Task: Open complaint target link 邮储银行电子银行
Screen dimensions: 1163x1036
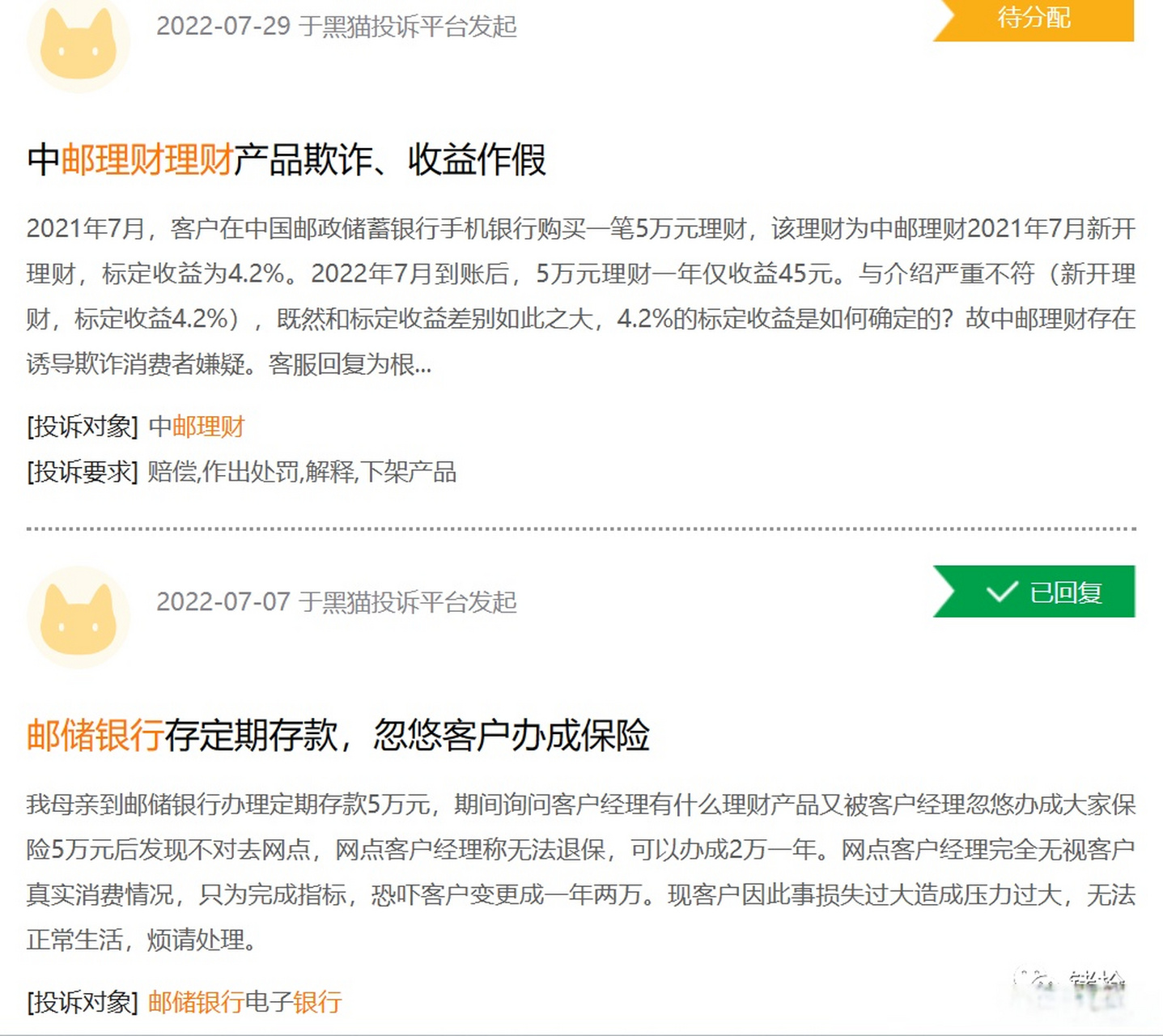Action: (x=245, y=1002)
